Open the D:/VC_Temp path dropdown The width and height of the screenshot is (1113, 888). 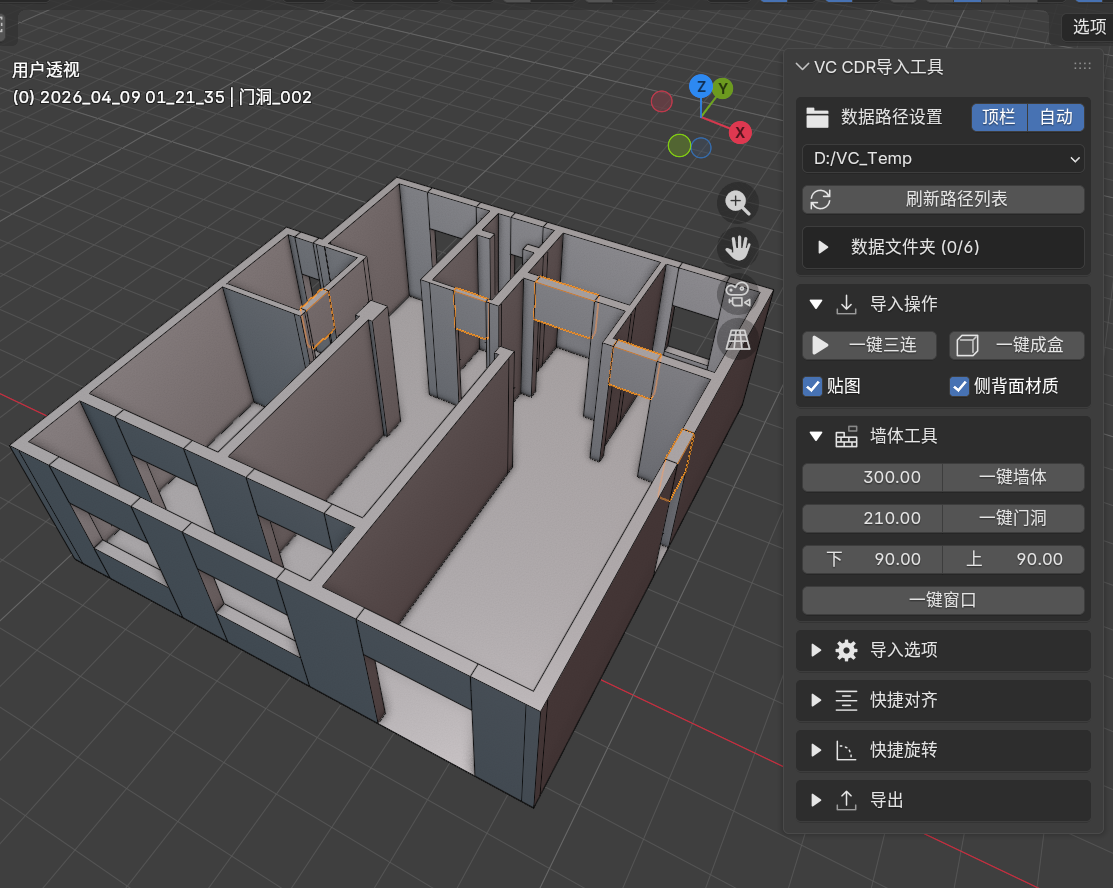point(943,158)
